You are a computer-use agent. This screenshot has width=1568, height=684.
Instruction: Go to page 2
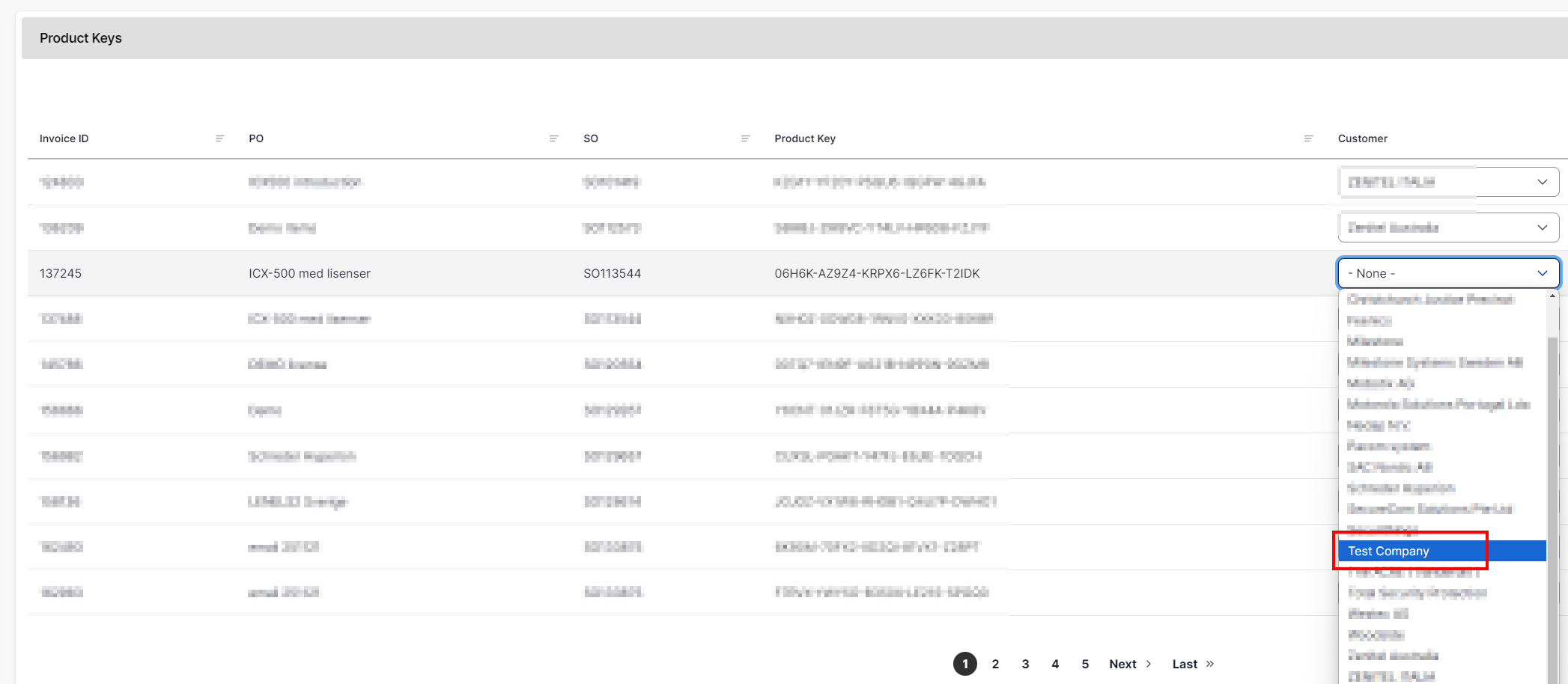point(995,664)
